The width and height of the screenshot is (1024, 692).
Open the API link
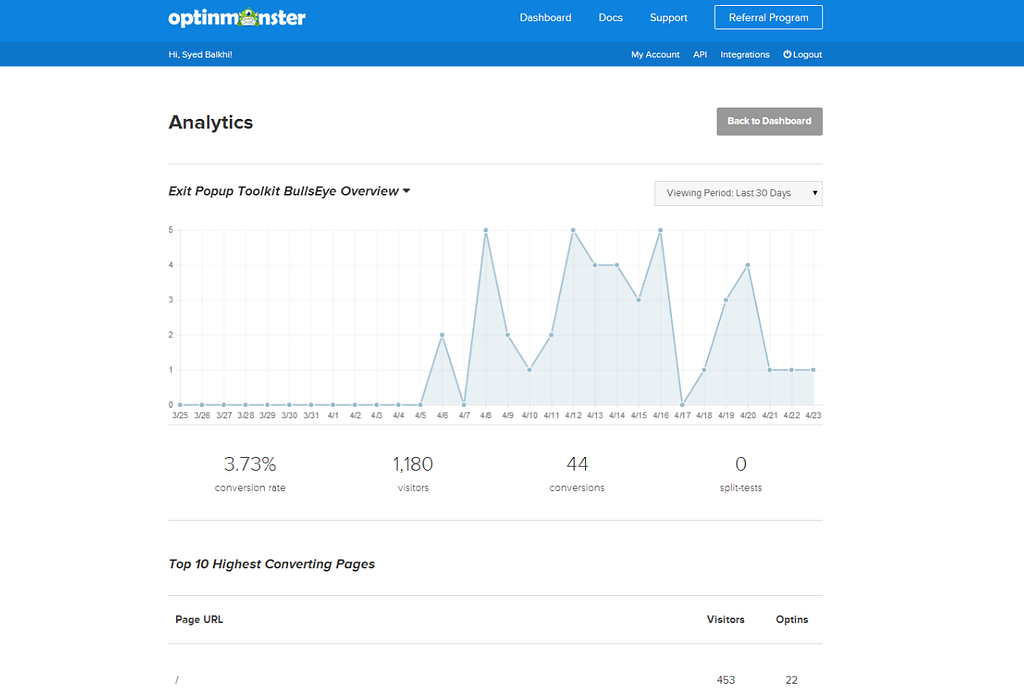pos(700,55)
